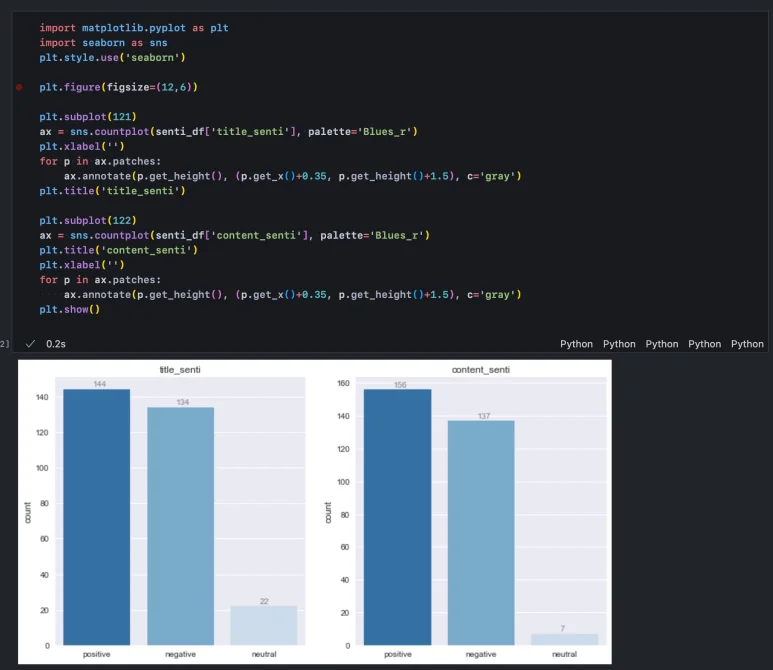773x670 pixels.
Task: Click the content_senti chart title
Action: coord(481,370)
